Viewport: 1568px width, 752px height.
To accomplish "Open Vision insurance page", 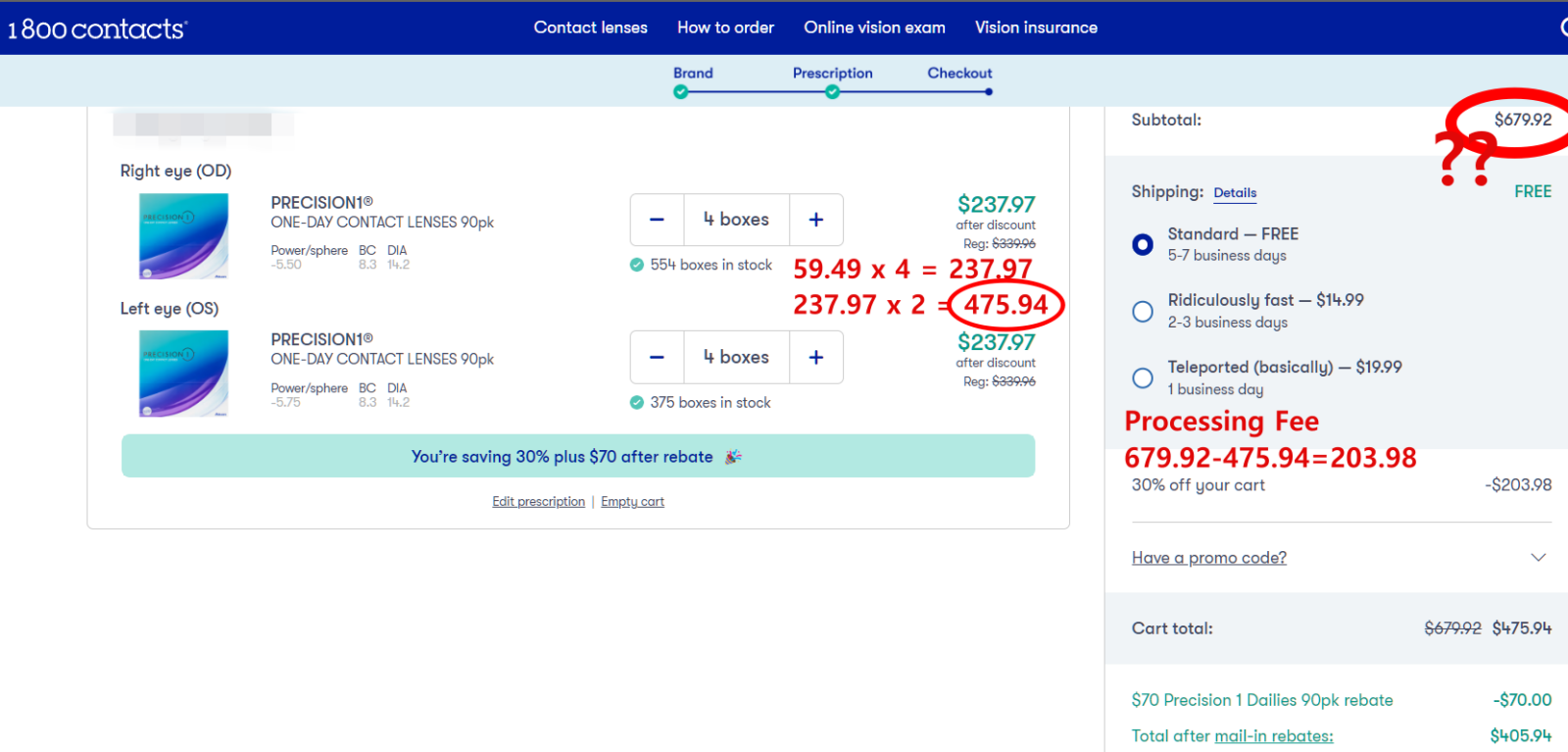I will point(1036,27).
